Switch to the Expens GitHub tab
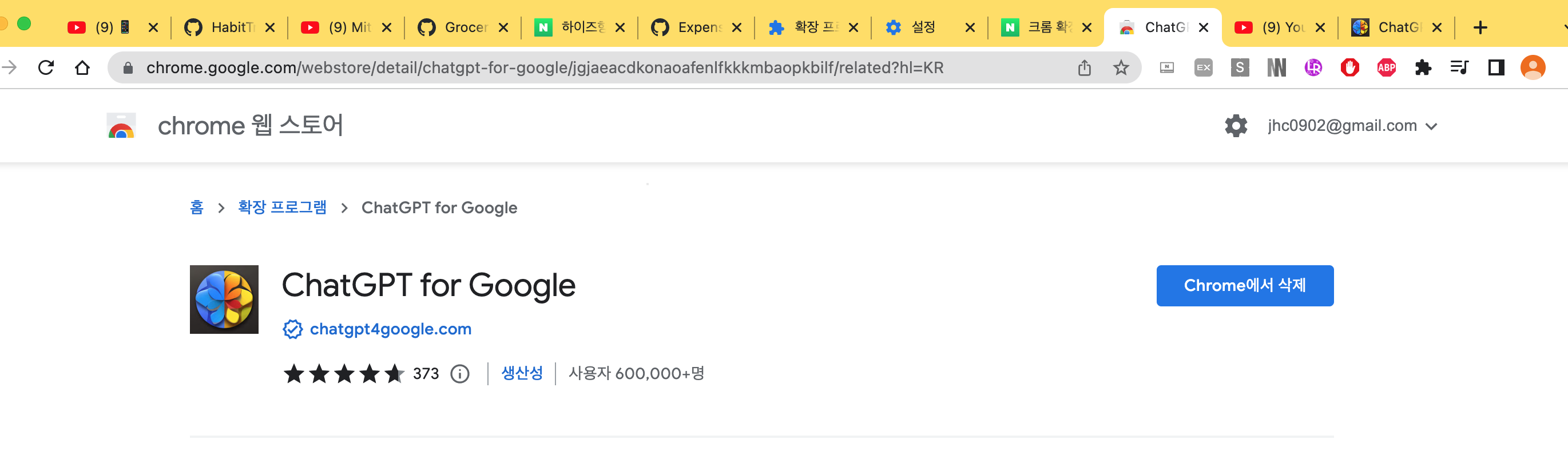1568x463 pixels. pyautogui.click(x=696, y=27)
